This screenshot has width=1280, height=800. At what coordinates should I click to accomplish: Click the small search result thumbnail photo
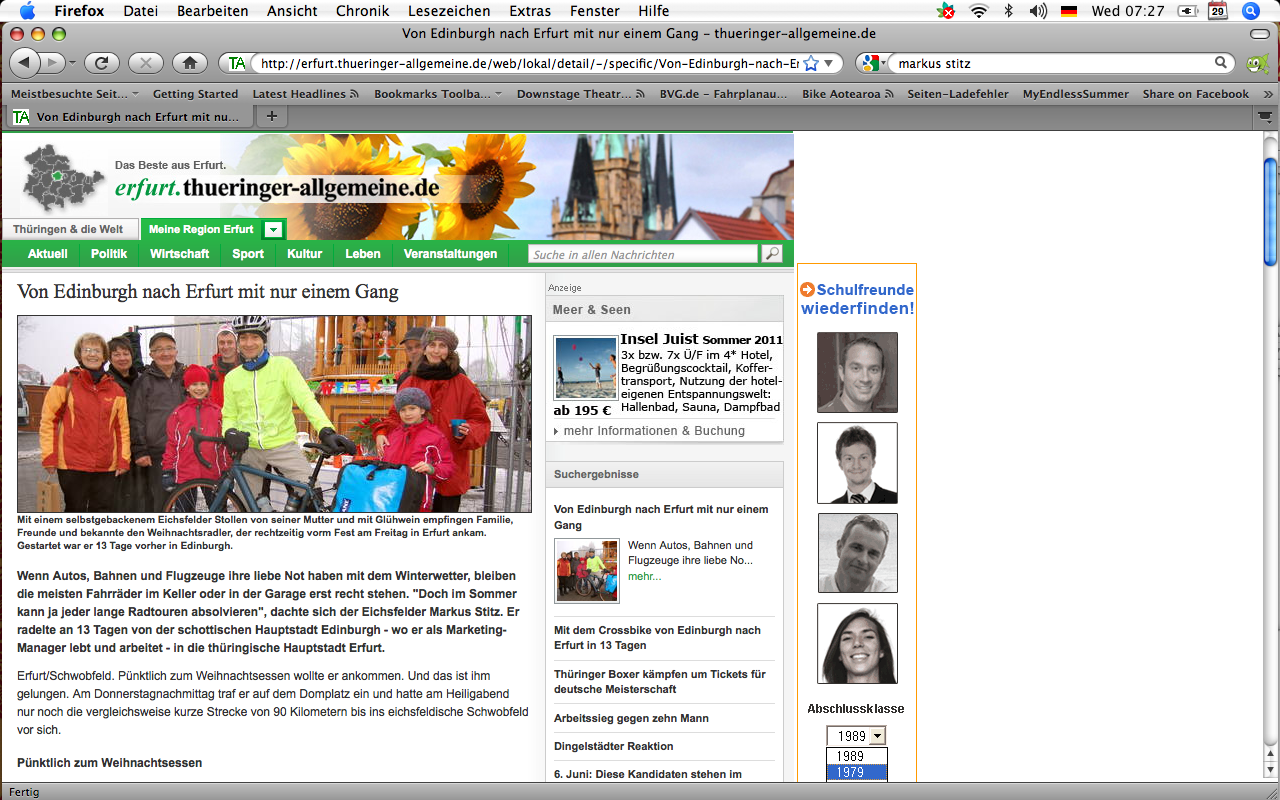(x=587, y=571)
